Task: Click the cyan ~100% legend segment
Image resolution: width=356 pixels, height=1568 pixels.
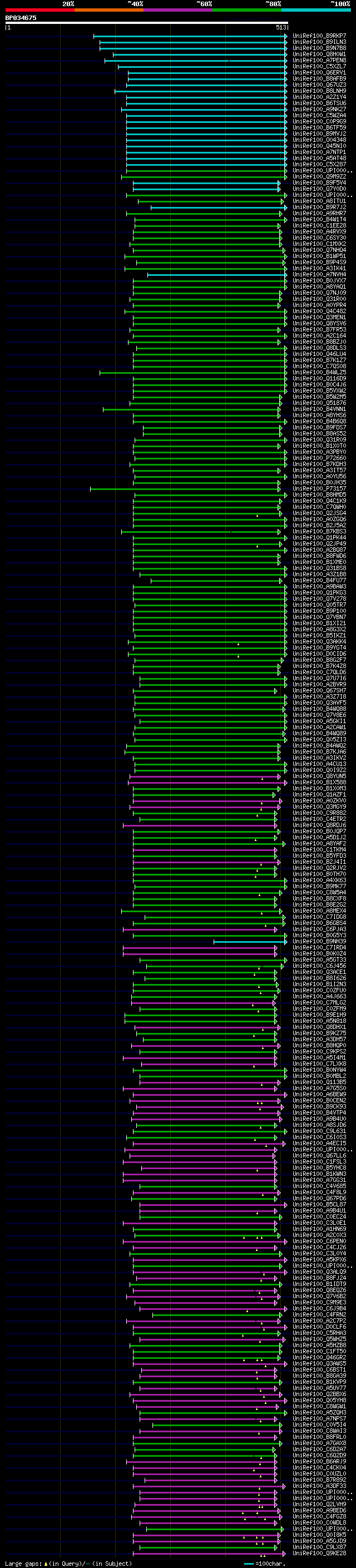Action: (x=315, y=10)
